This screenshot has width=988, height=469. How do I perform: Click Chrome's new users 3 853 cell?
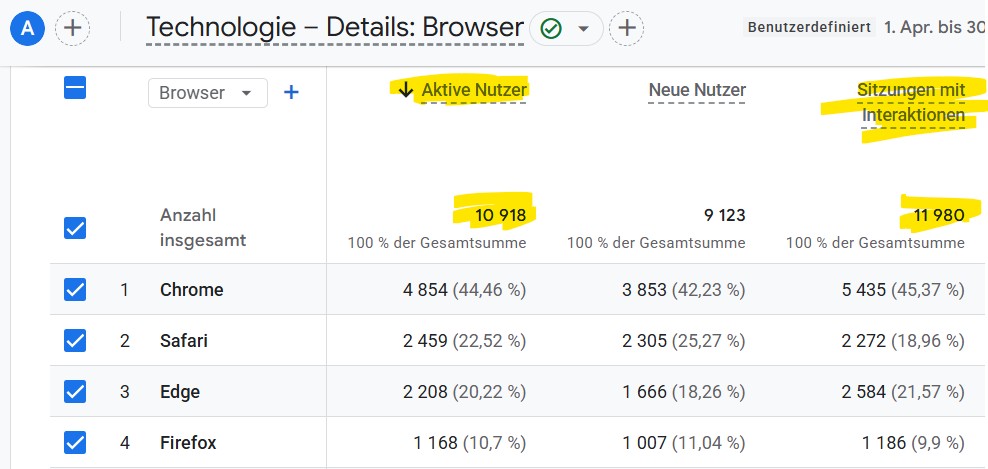point(684,290)
